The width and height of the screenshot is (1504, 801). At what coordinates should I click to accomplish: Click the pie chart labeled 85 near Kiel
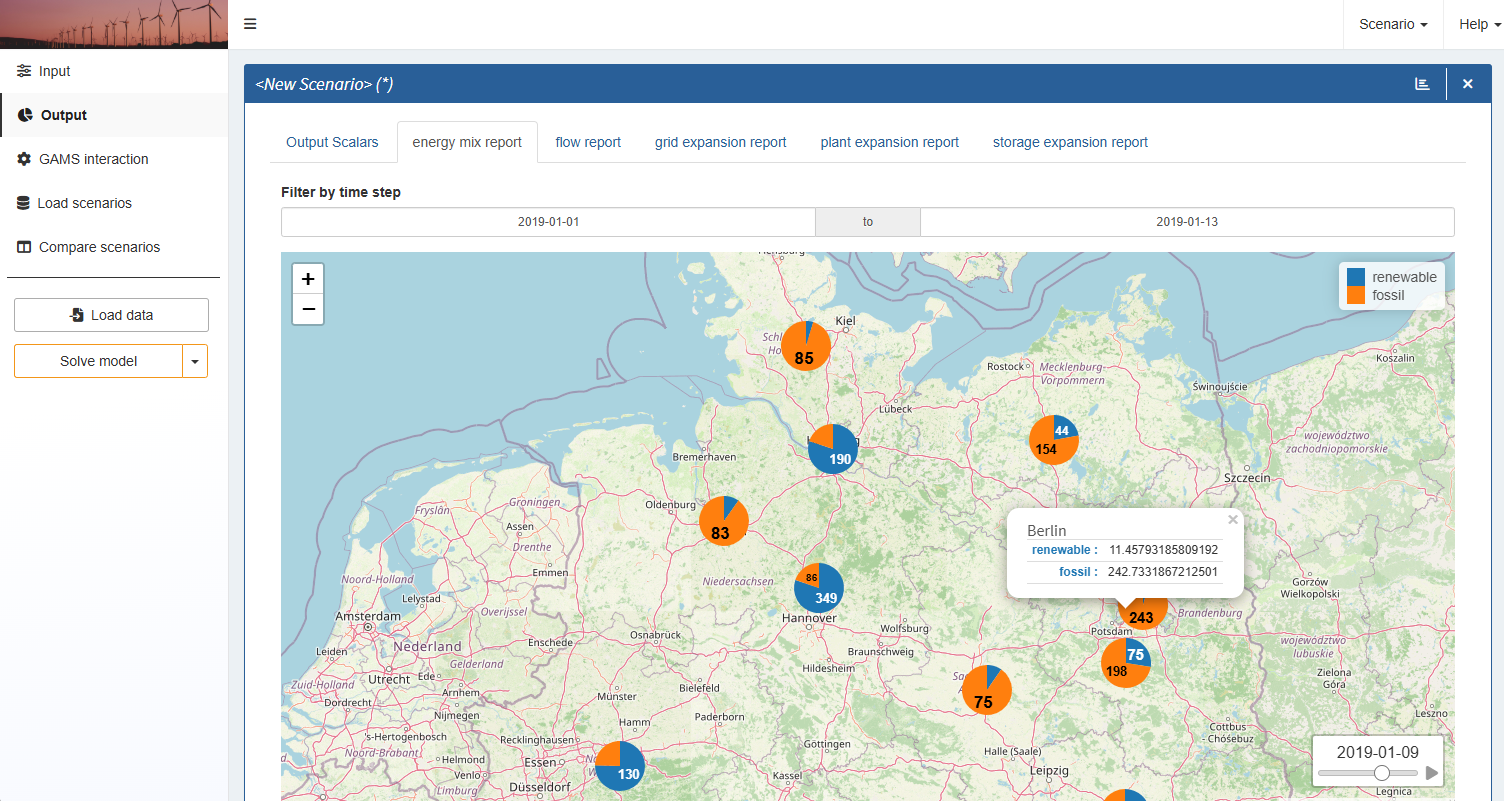point(806,346)
